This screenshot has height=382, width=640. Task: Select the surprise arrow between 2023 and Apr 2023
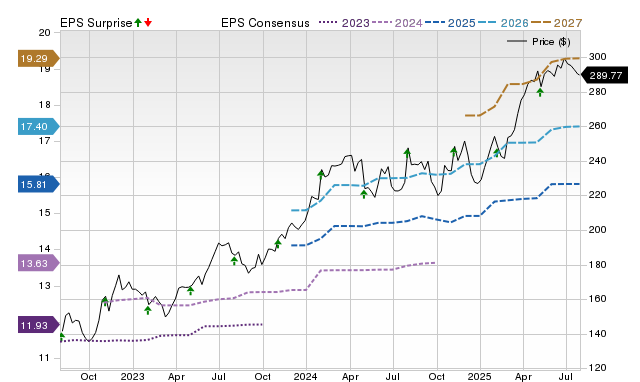(148, 311)
